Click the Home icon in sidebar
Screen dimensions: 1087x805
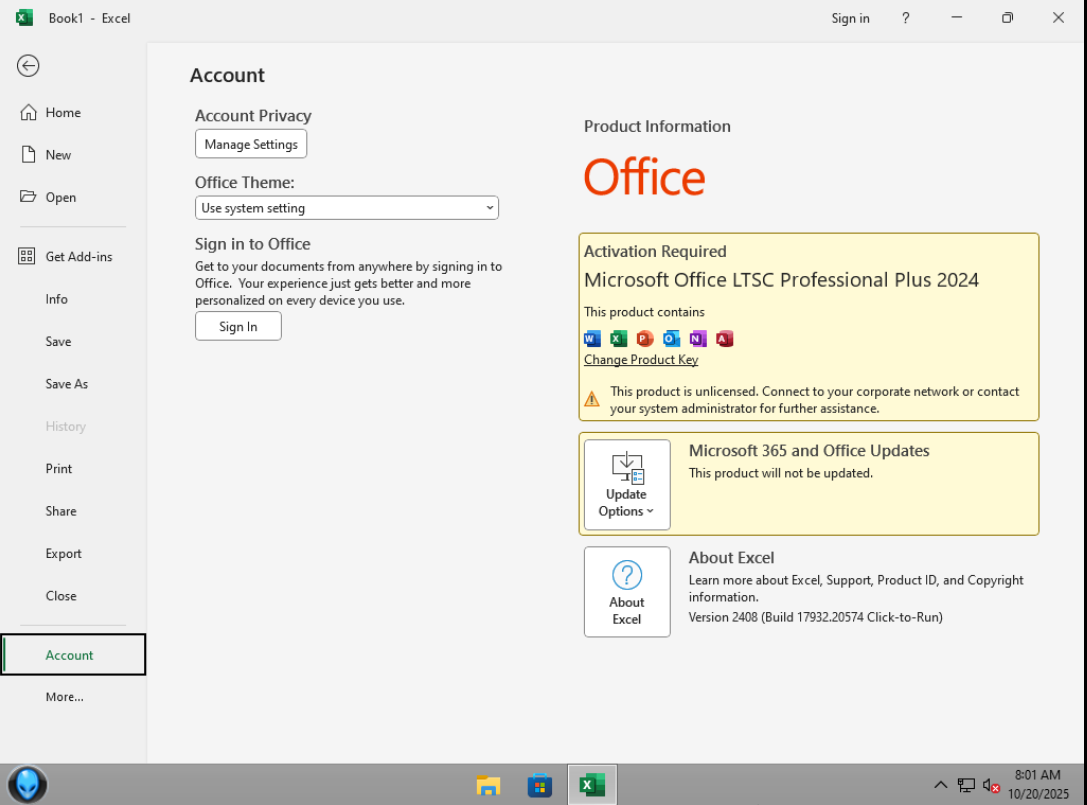[x=28, y=113]
